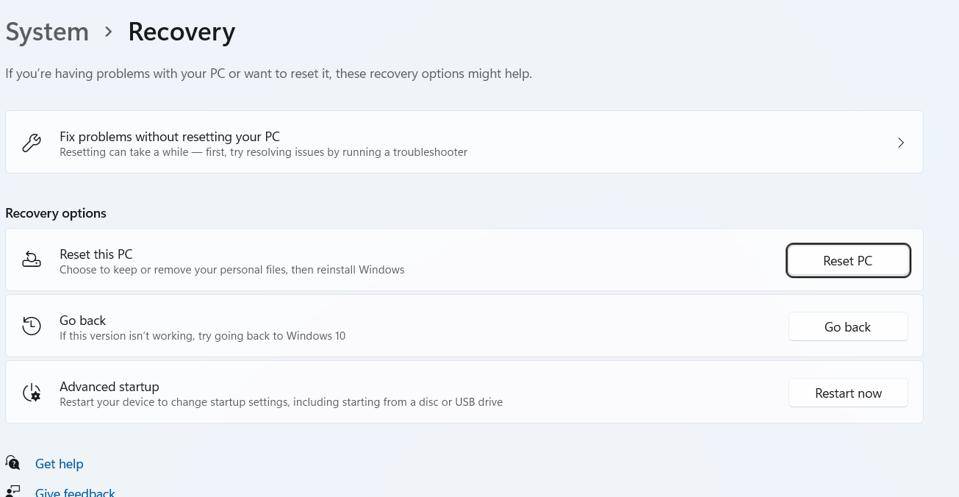Image resolution: width=959 pixels, height=497 pixels.
Task: Click the Get help headset icon
Action: coord(13,463)
